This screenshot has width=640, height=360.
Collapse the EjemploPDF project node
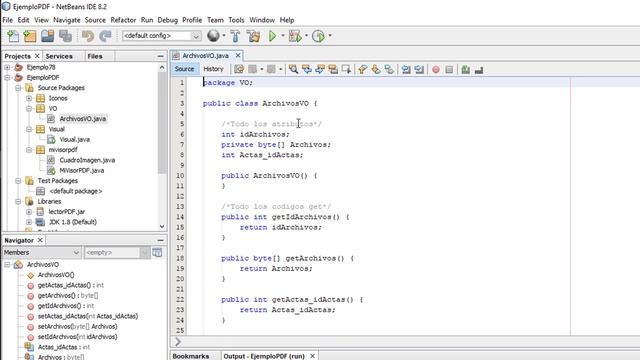[7, 77]
